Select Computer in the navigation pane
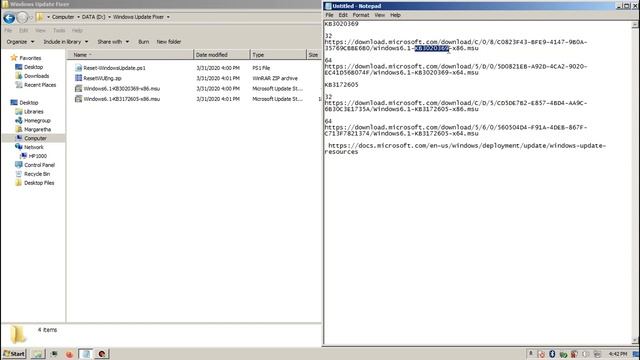 pyautogui.click(x=35, y=138)
